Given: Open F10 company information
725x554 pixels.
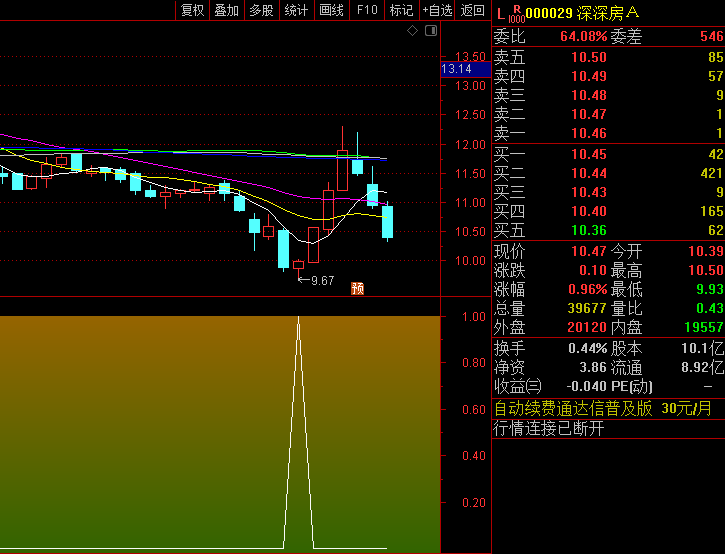Looking at the screenshot, I should [x=367, y=10].
